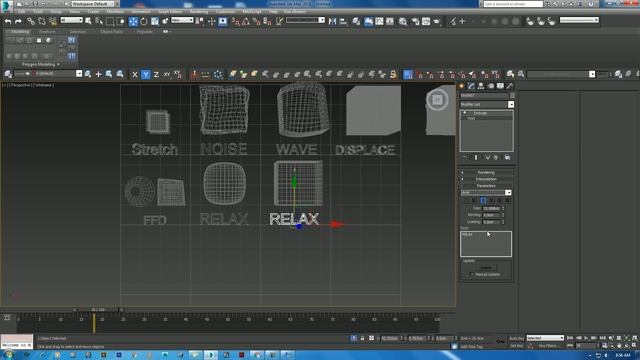
Task: Open the Auto Key Selected dropdown
Action: (x=545, y=338)
